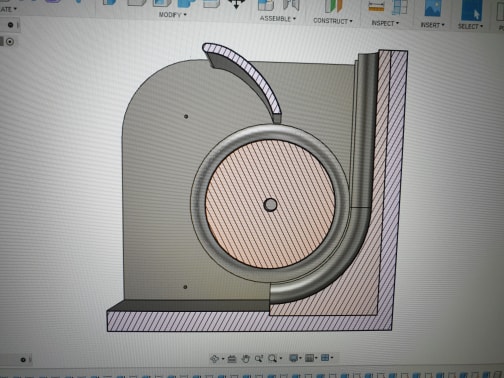
Task: Click the Display Settings monitor icon
Action: click(x=293, y=358)
